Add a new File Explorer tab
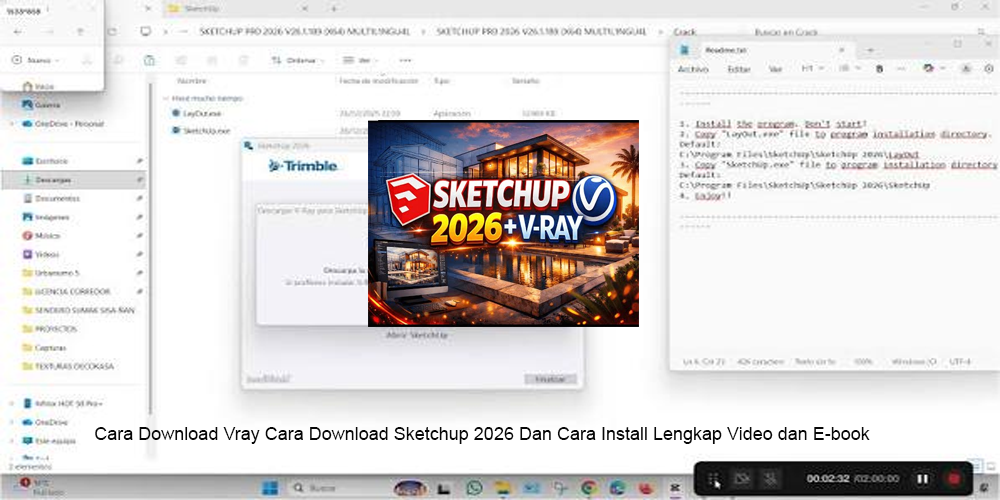This screenshot has width=1000, height=500. click(x=333, y=8)
